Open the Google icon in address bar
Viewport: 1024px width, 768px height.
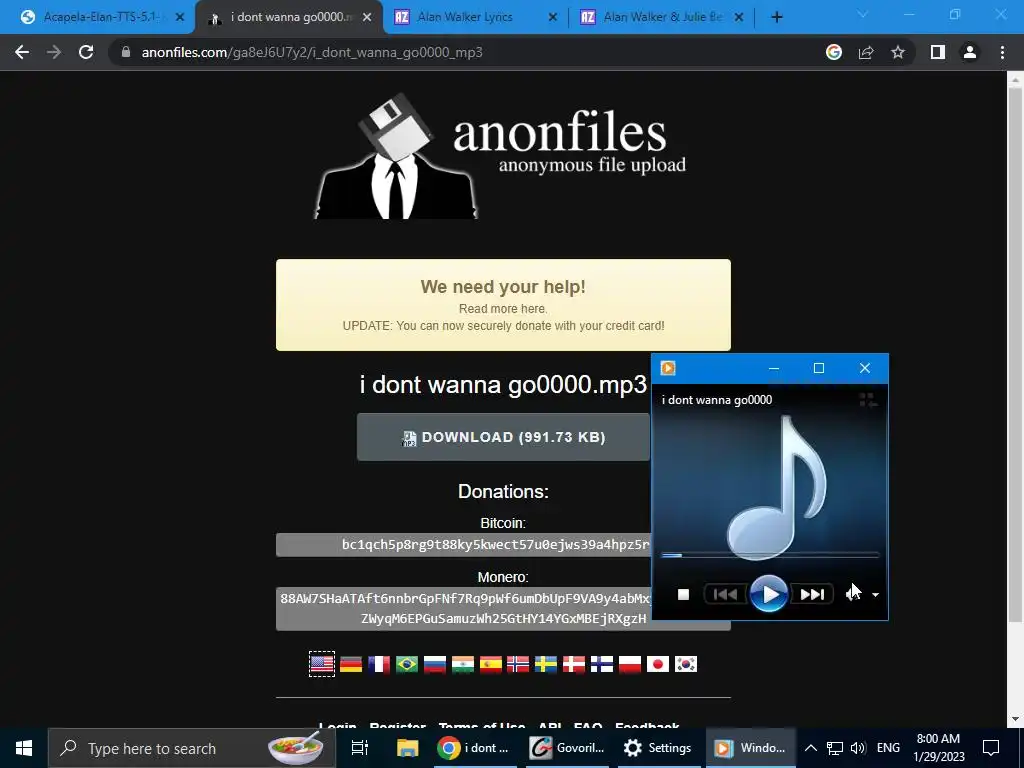point(834,52)
